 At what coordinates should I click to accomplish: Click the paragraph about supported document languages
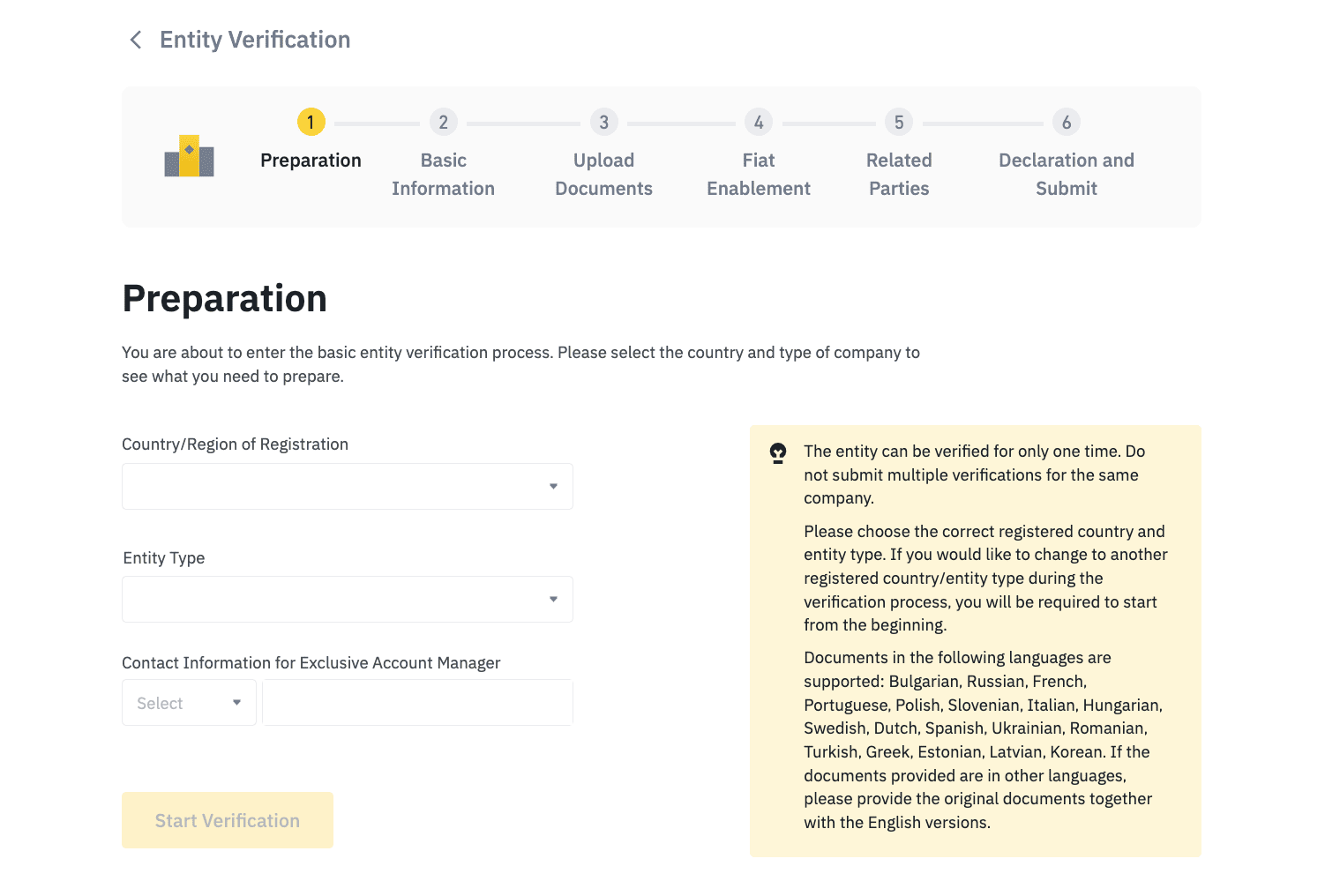point(983,740)
